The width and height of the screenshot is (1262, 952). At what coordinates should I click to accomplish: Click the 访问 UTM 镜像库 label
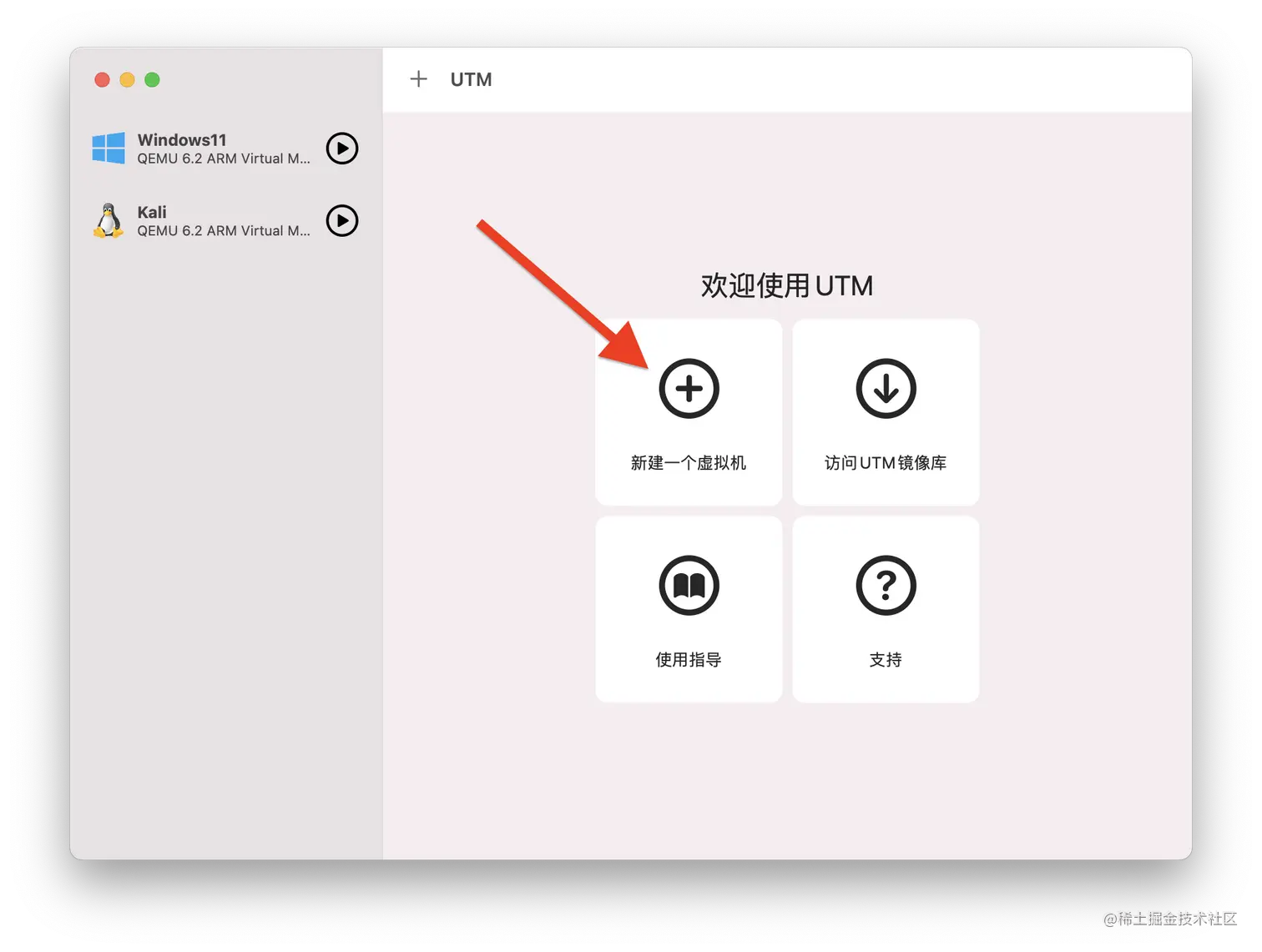[886, 463]
